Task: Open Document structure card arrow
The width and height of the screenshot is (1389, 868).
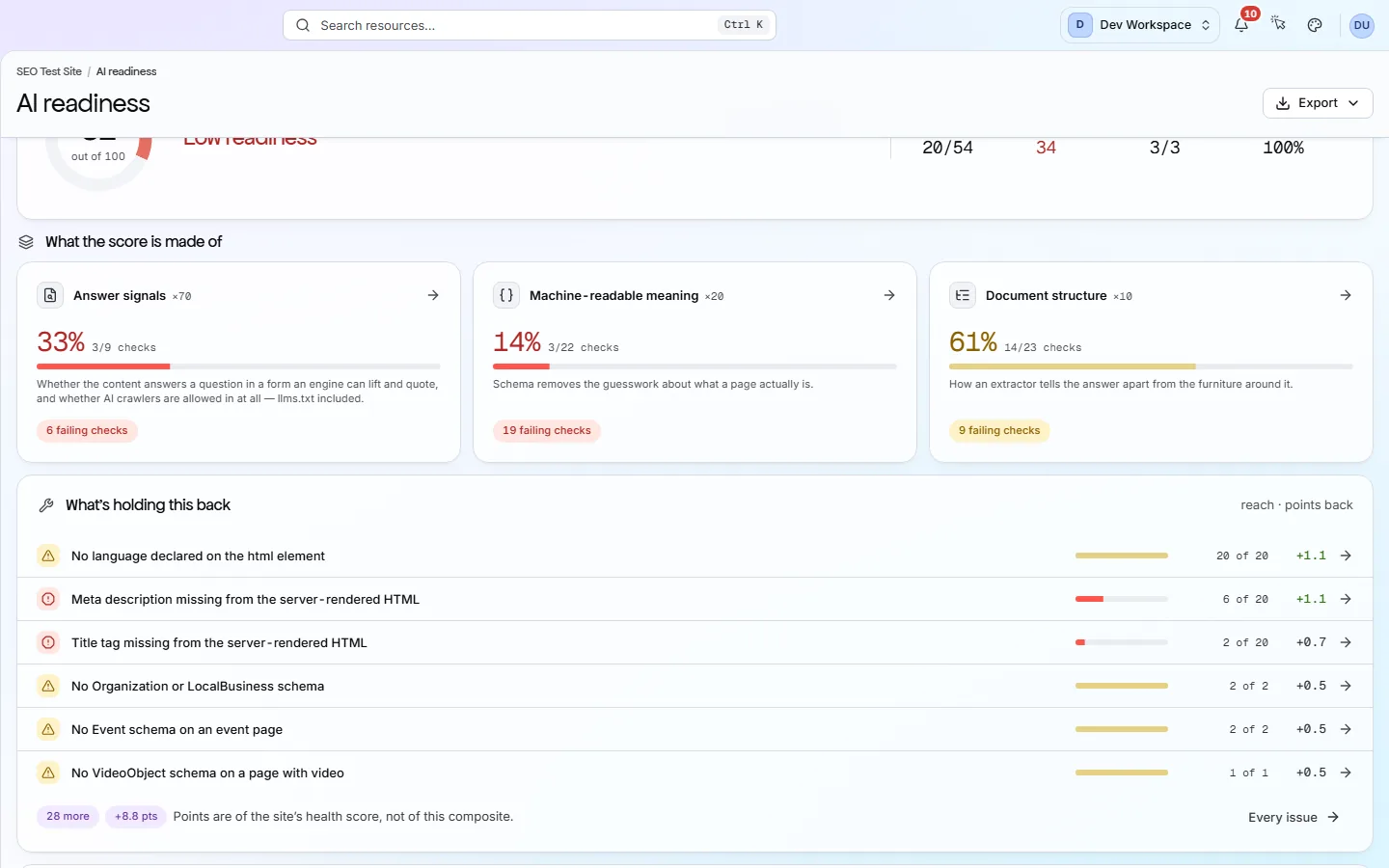Action: [x=1346, y=295]
